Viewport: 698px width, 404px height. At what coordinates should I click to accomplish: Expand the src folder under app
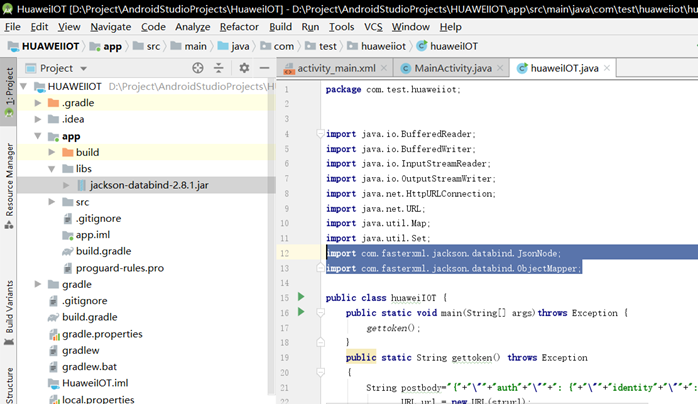[52, 202]
